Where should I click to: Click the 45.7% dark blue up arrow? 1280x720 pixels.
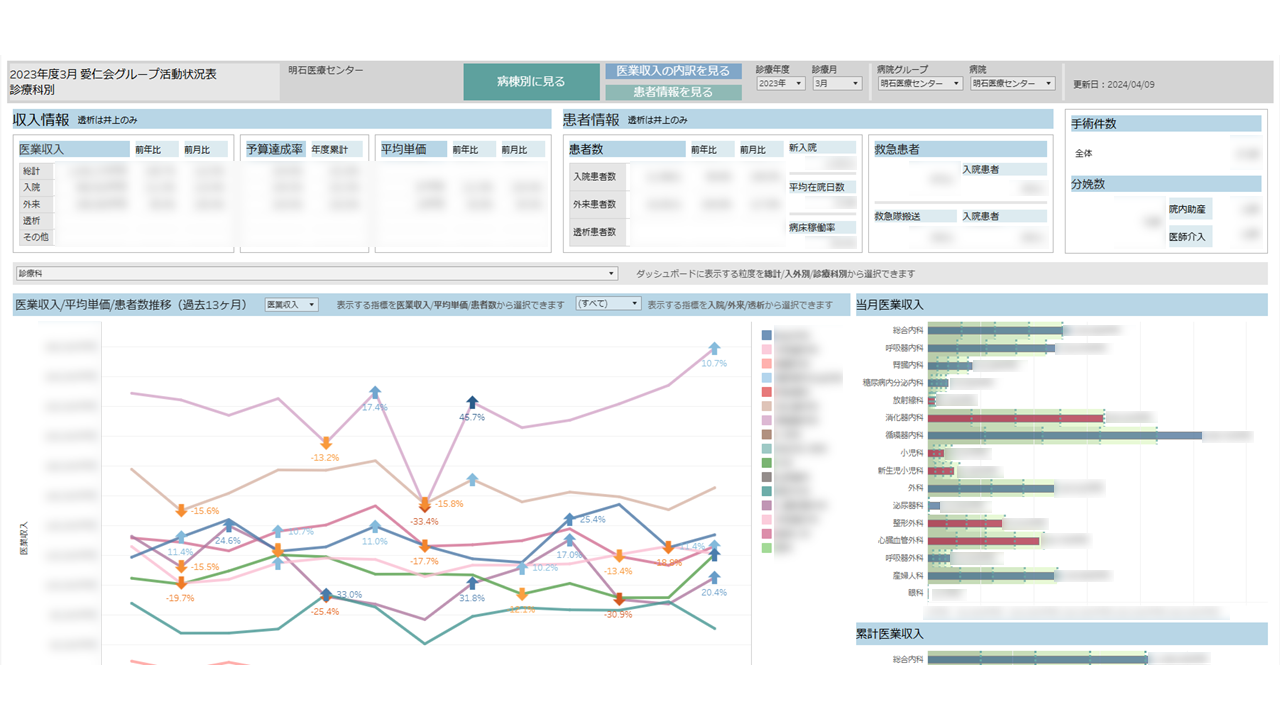pos(472,401)
